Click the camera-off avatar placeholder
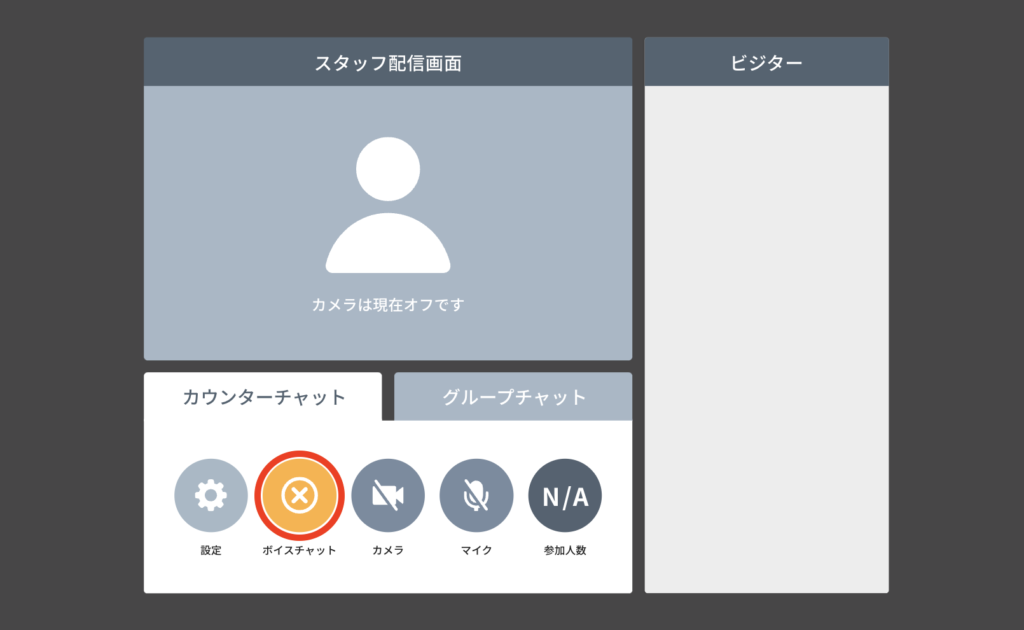This screenshot has width=1024, height=630. coord(388,205)
